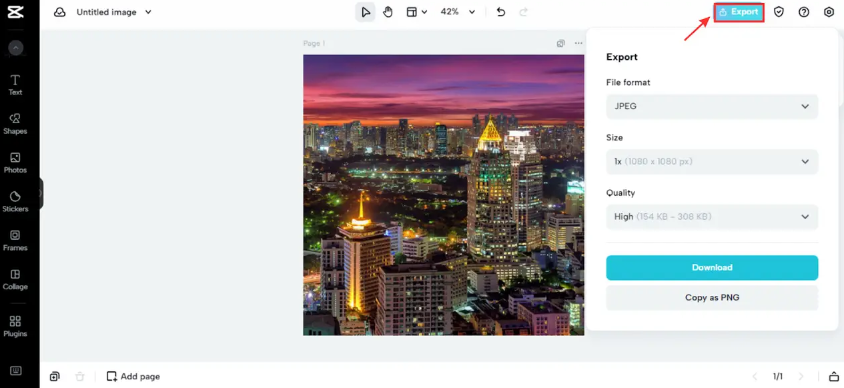Click the CapCut logo icon
The height and width of the screenshot is (388, 844).
(16, 12)
